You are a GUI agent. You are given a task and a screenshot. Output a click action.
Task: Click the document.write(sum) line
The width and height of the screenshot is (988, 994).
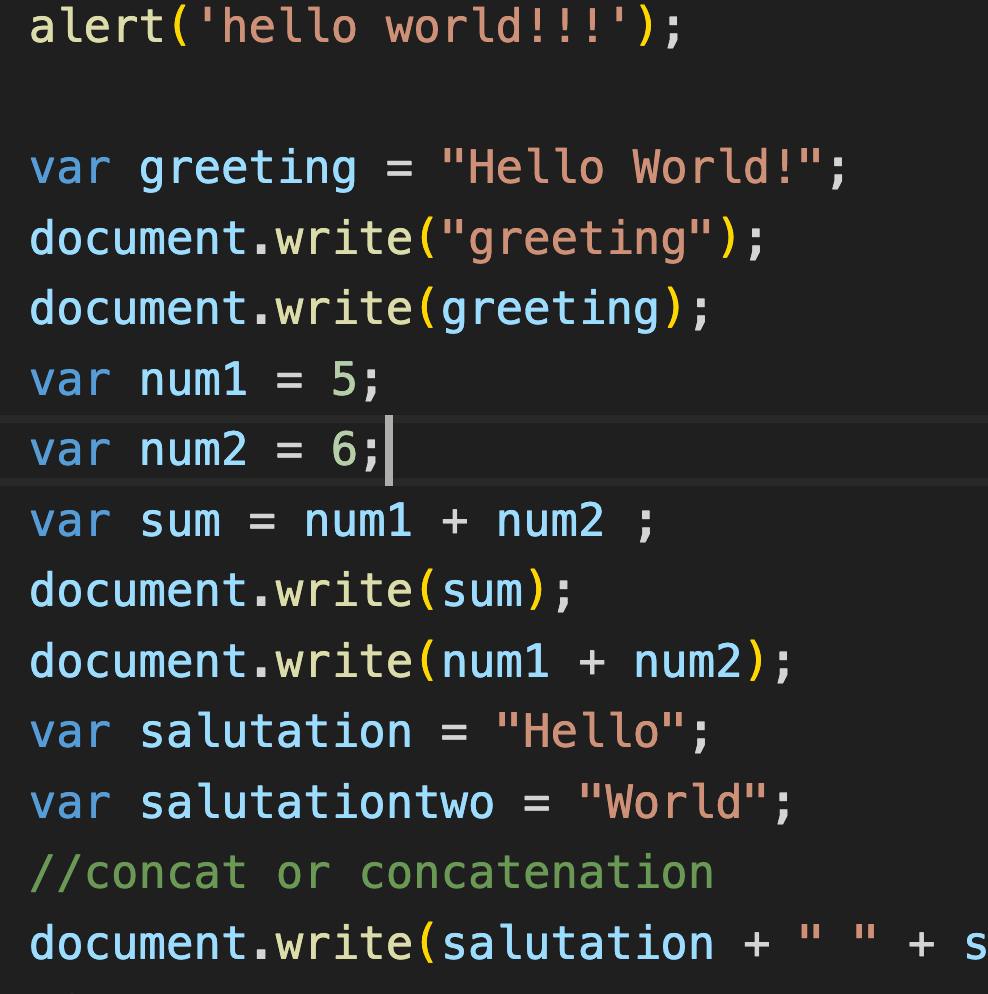point(300,591)
